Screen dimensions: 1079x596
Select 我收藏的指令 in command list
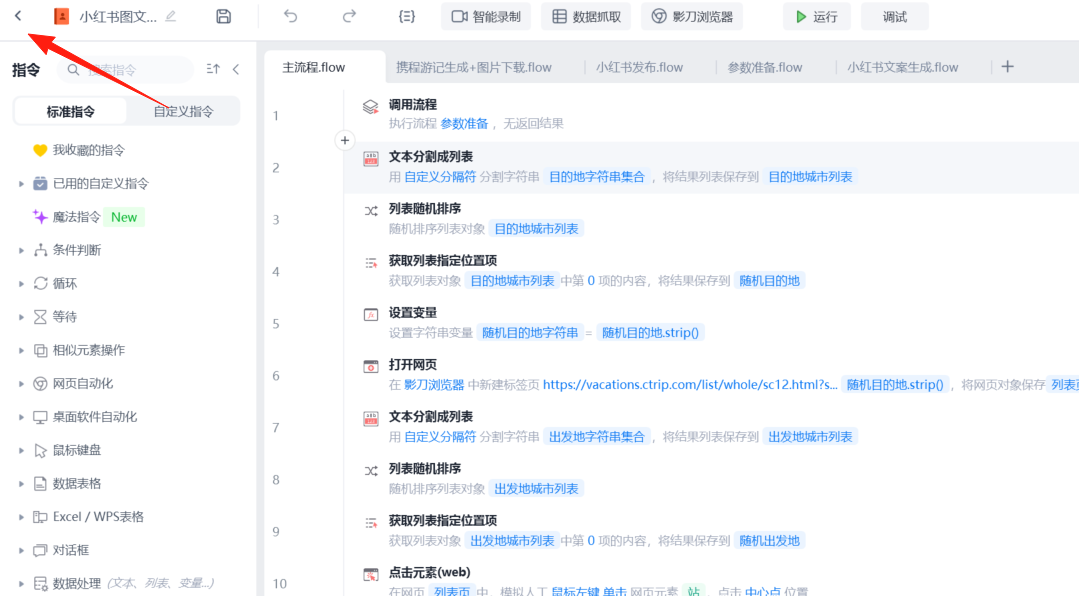[88, 150]
